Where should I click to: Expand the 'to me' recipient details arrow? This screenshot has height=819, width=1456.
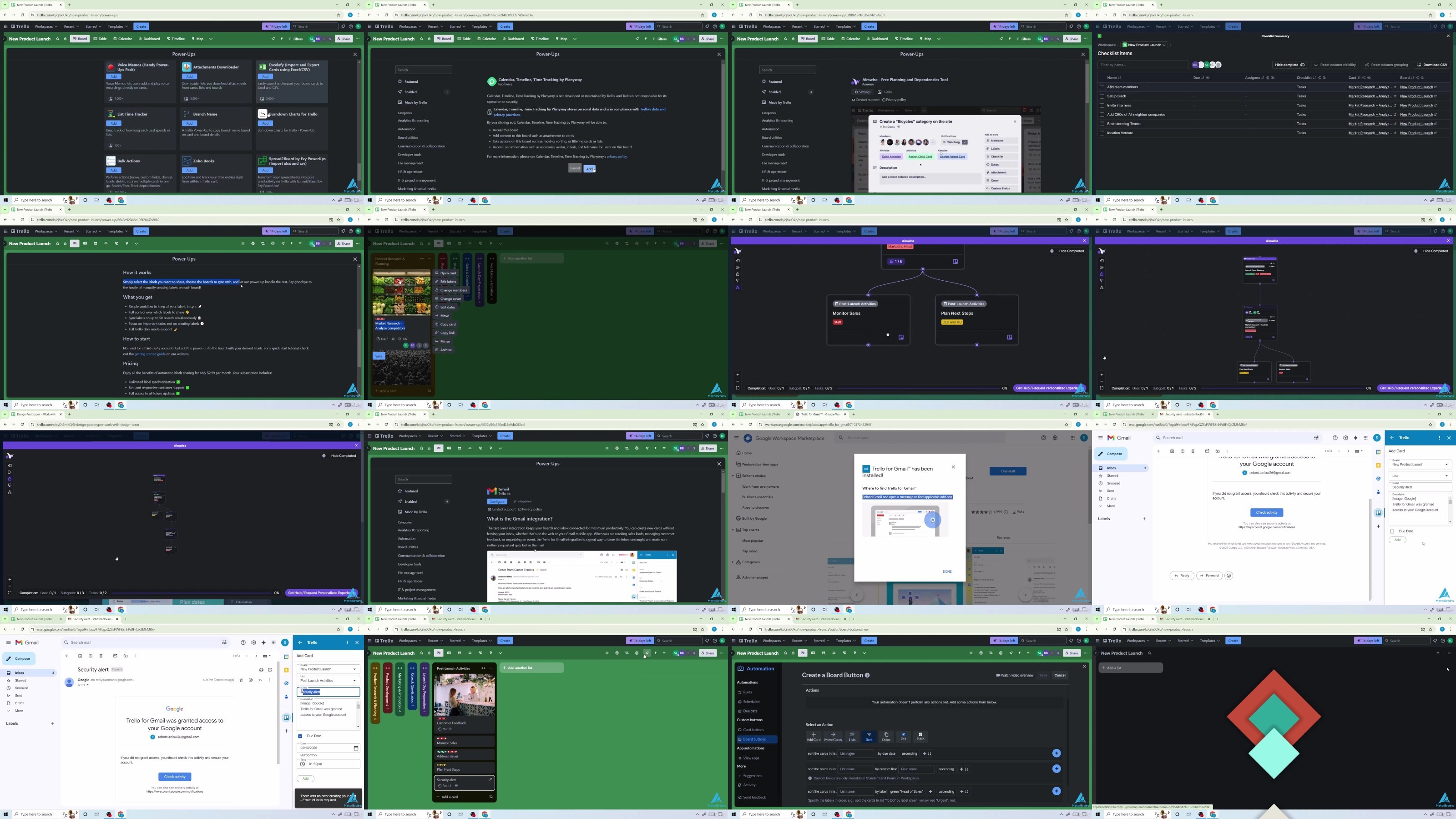88,684
